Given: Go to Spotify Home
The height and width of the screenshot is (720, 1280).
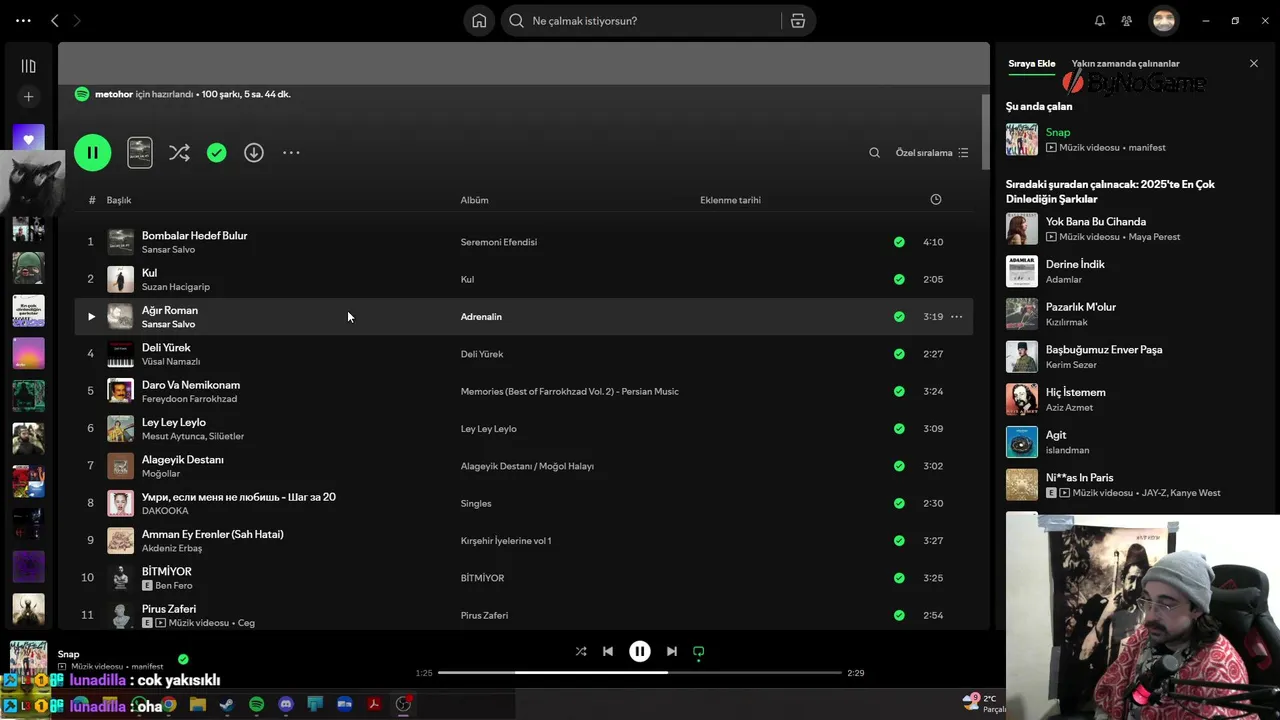Looking at the screenshot, I should [x=479, y=21].
